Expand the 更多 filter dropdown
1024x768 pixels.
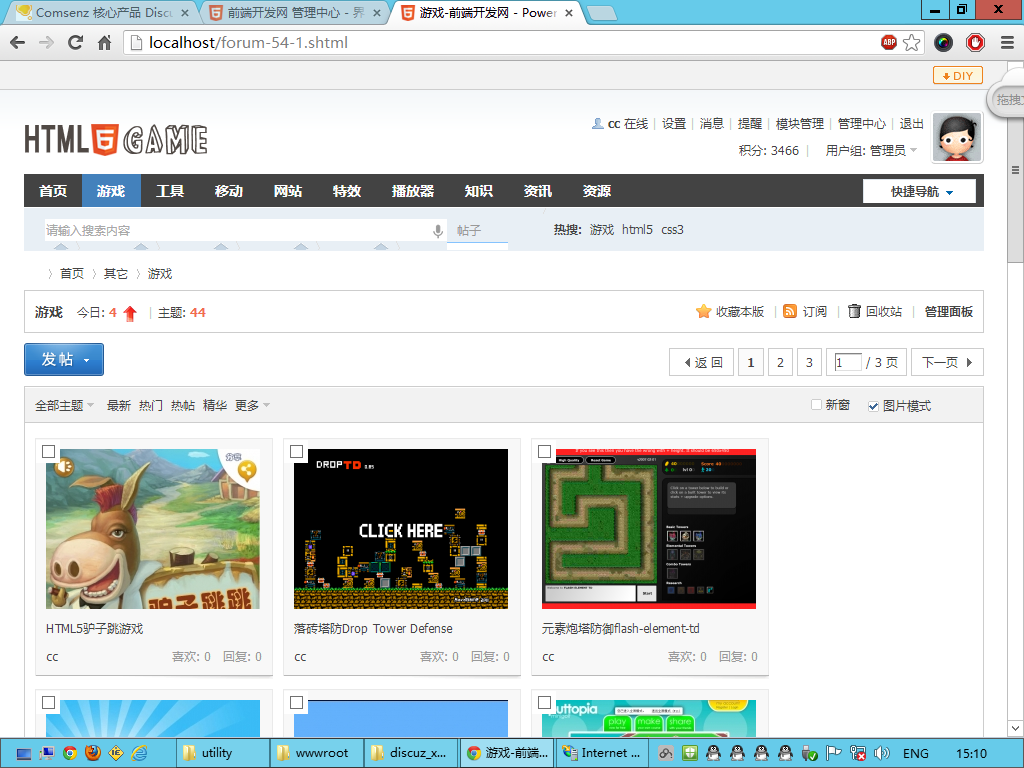[x=252, y=406]
